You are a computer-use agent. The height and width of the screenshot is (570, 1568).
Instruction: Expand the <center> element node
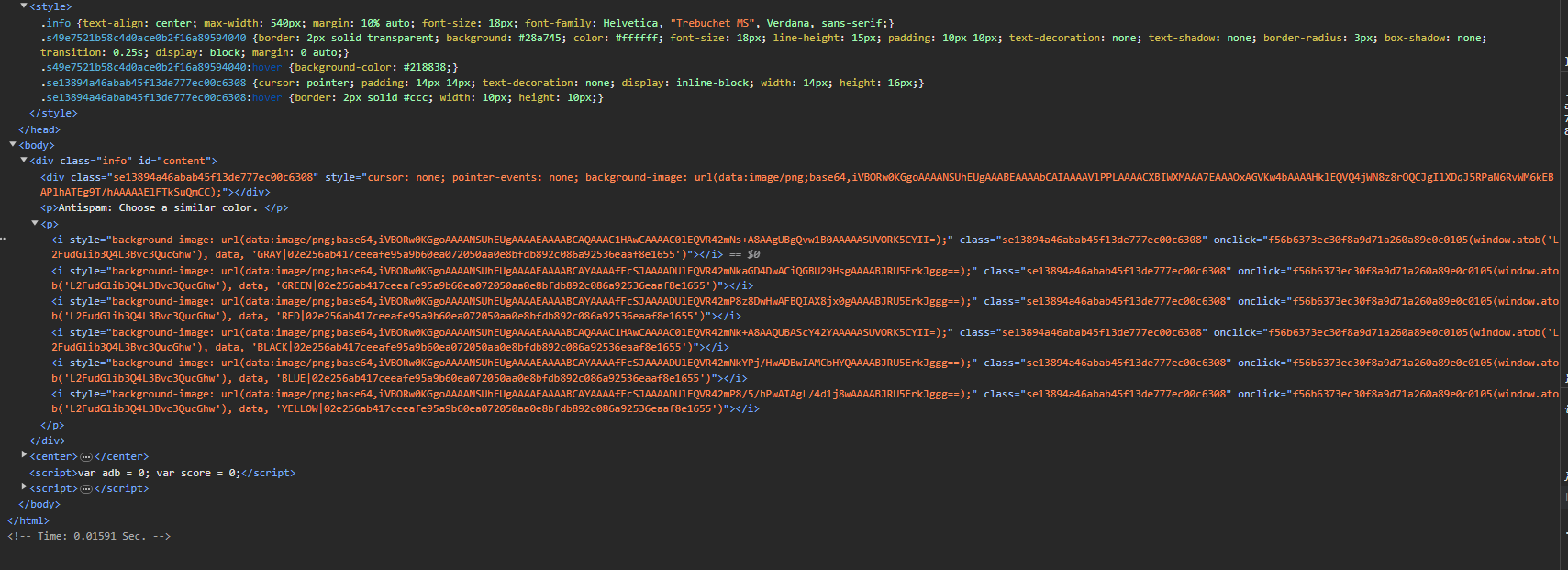tap(24, 456)
